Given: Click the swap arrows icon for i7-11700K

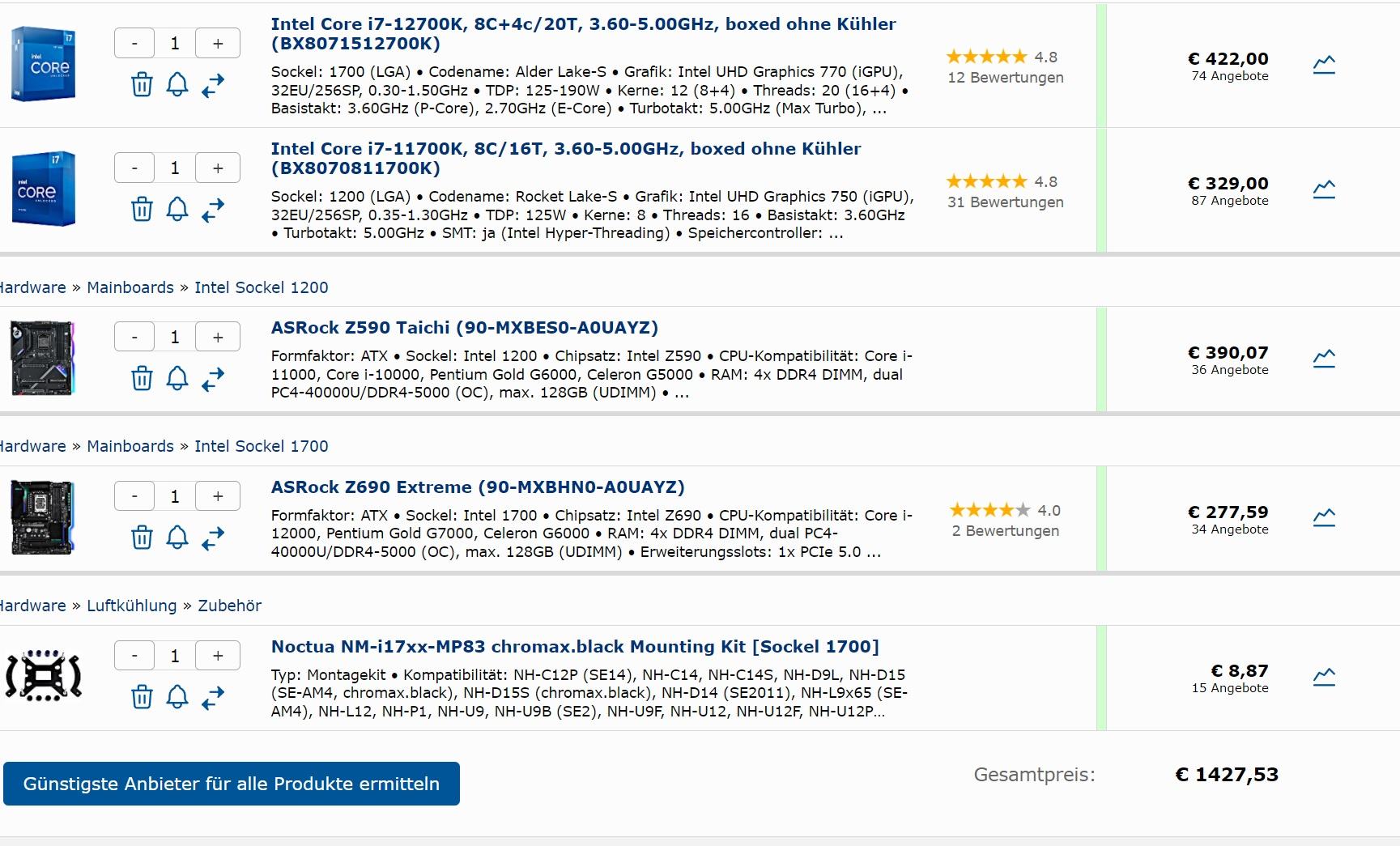Looking at the screenshot, I should (213, 210).
